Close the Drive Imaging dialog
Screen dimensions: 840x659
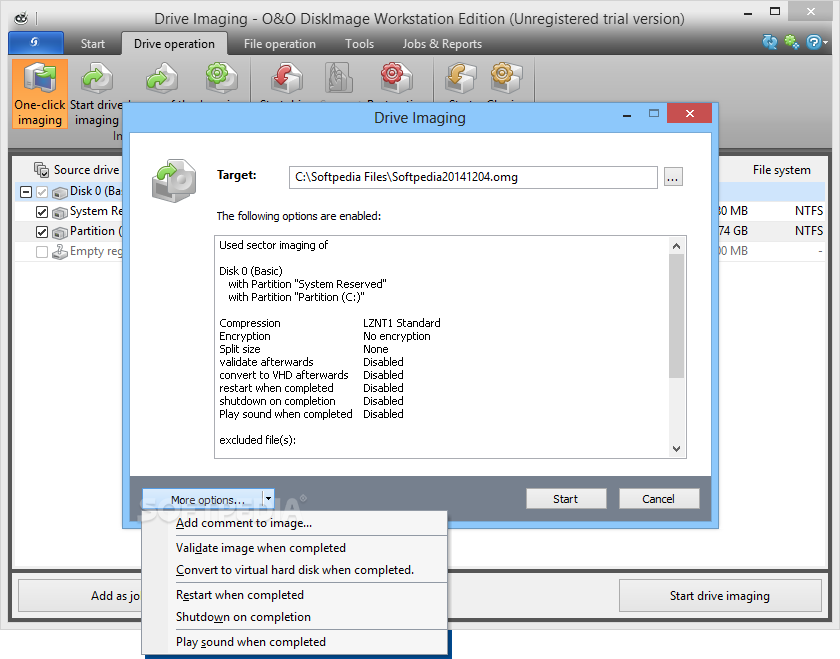(689, 114)
